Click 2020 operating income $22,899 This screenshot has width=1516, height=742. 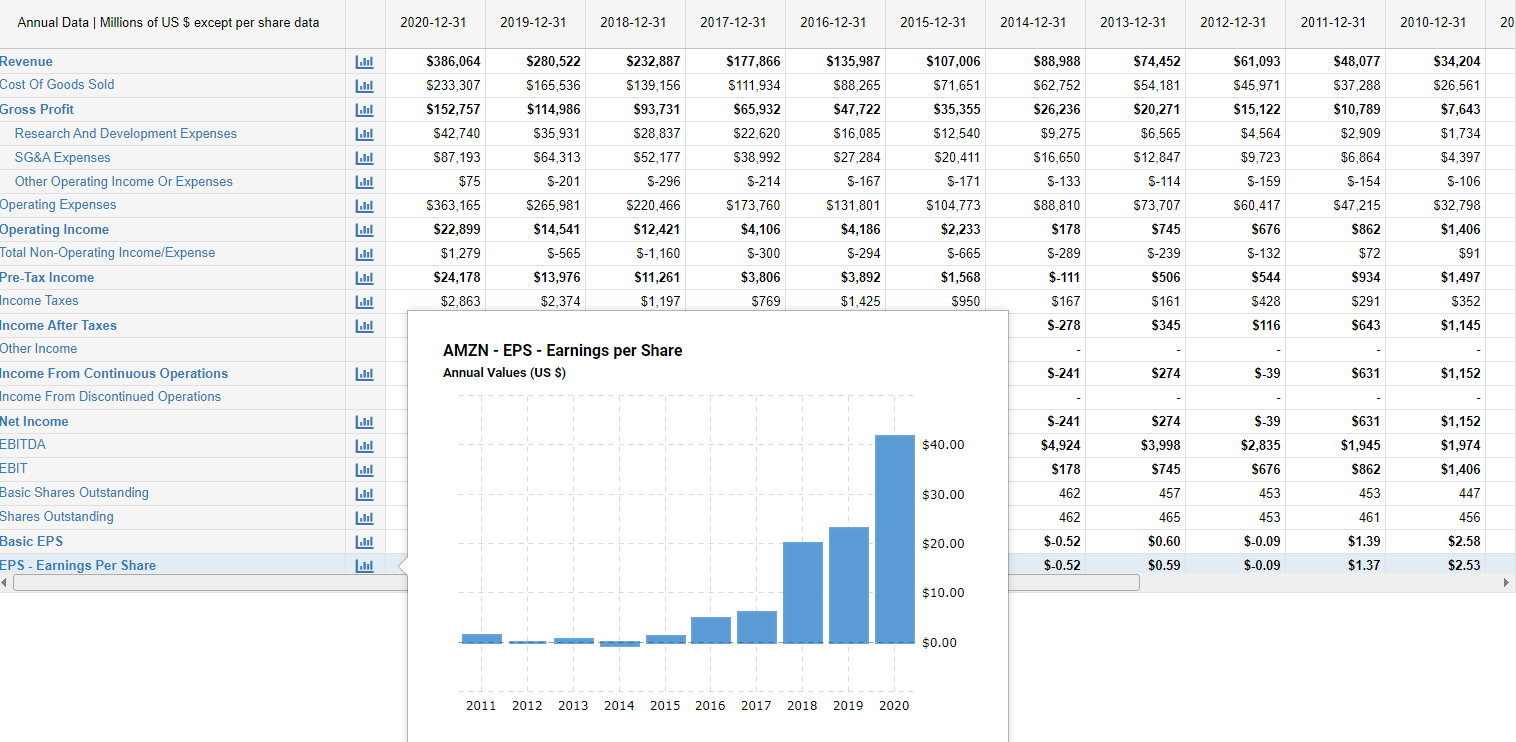457,229
